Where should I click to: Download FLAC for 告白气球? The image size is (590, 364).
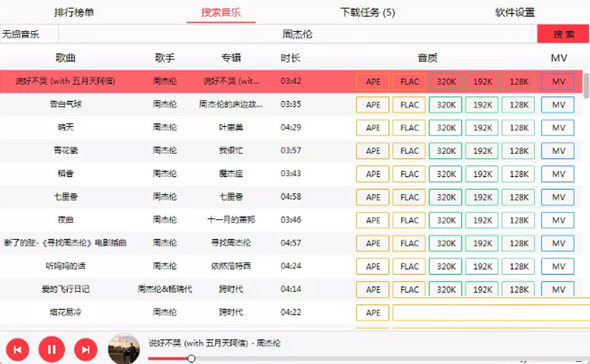[x=409, y=105]
